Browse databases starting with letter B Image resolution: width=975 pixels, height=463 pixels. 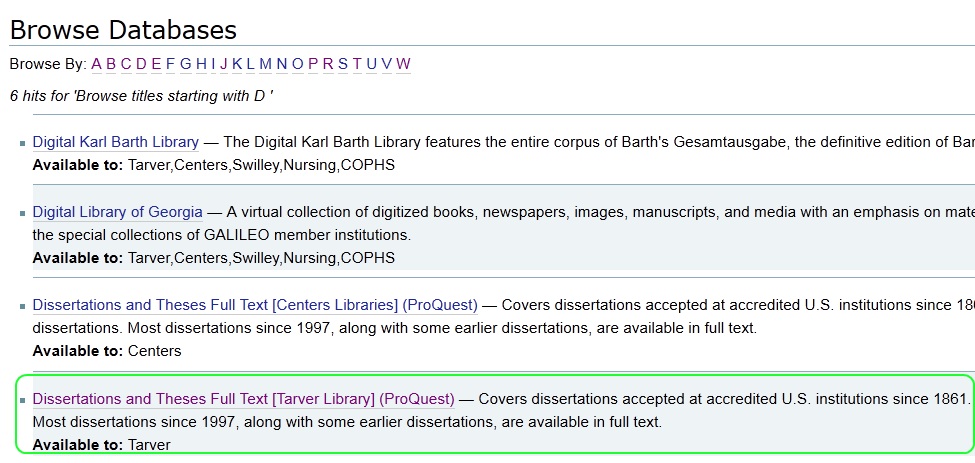coord(111,63)
